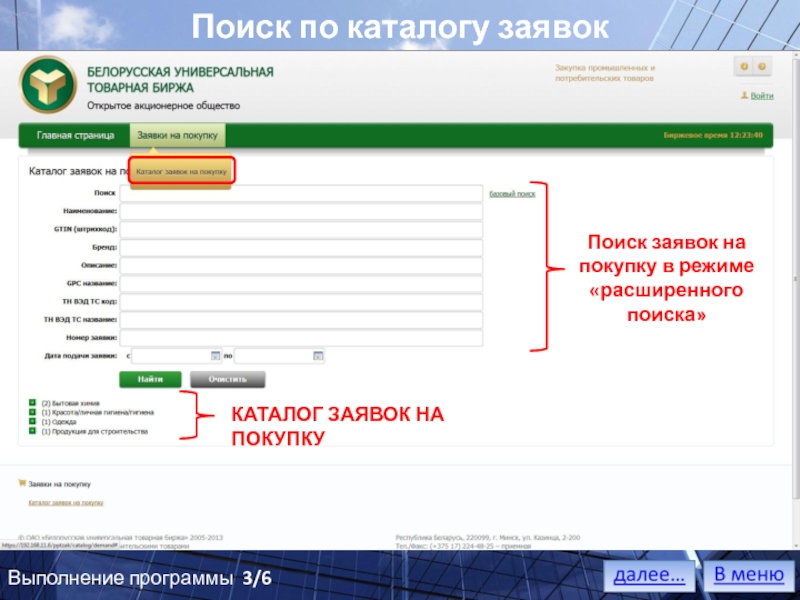
Task: Click the green Найти button
Action: click(x=150, y=379)
